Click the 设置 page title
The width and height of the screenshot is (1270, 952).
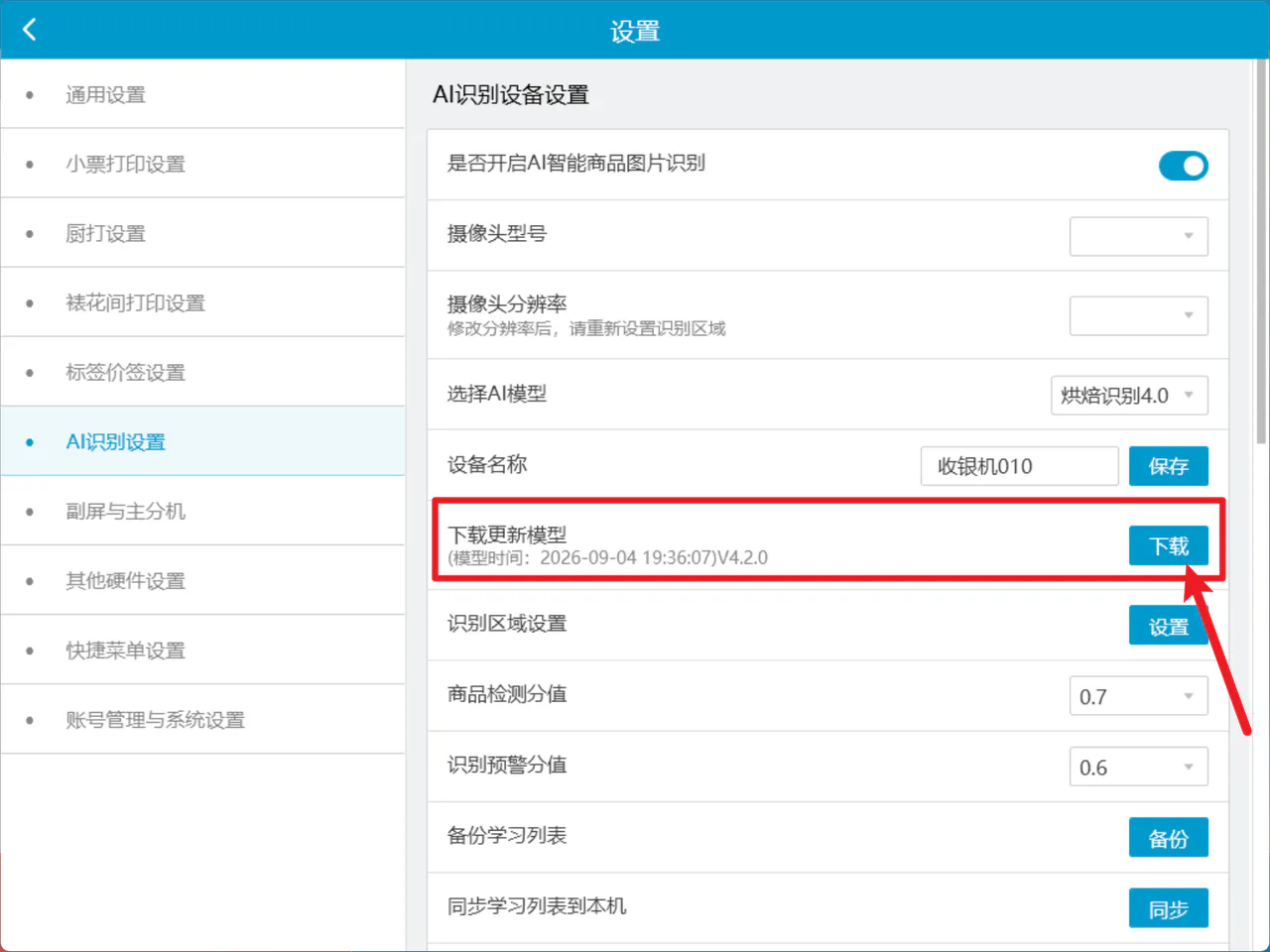coord(635,31)
